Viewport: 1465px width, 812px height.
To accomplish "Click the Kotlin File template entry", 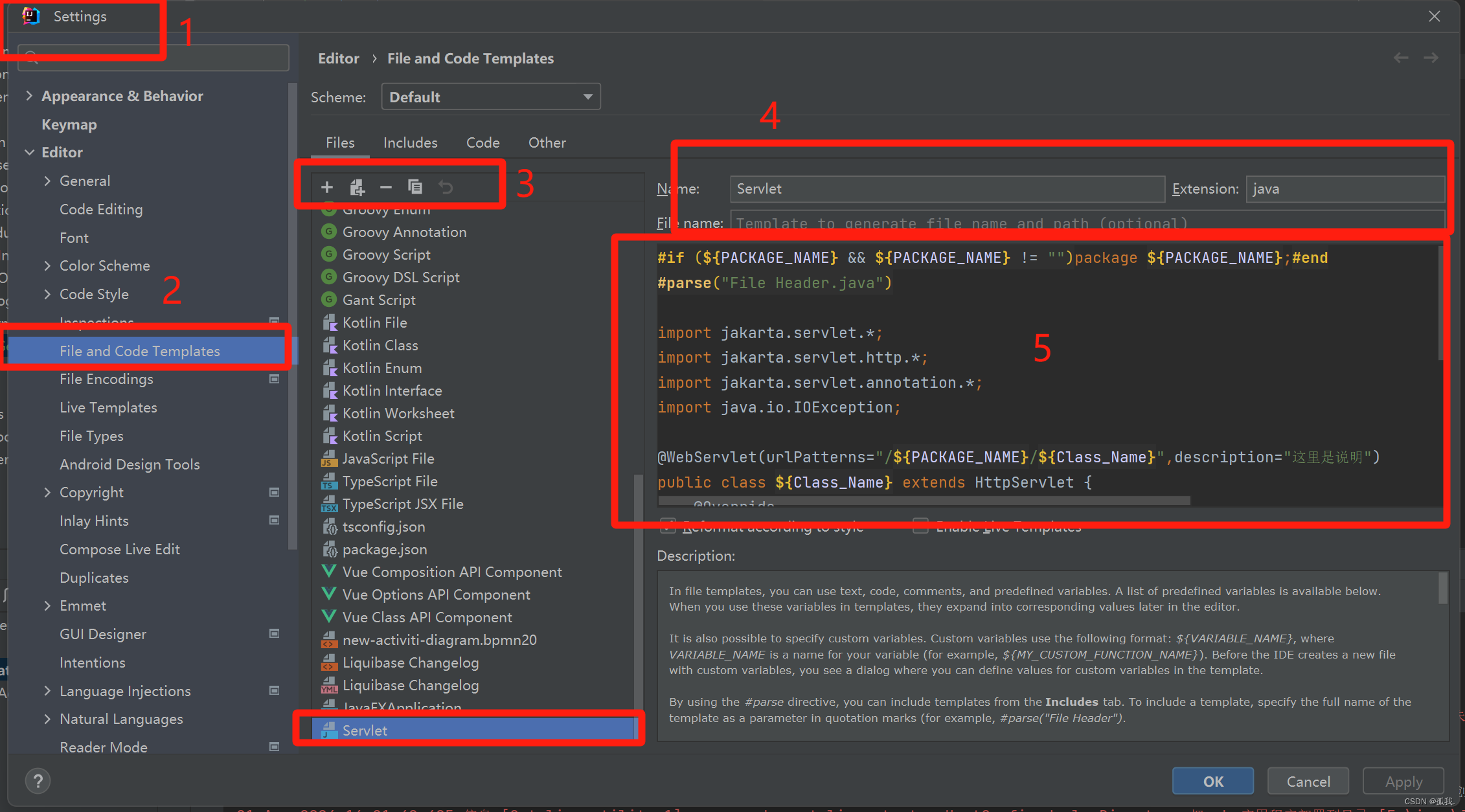I will [x=376, y=322].
